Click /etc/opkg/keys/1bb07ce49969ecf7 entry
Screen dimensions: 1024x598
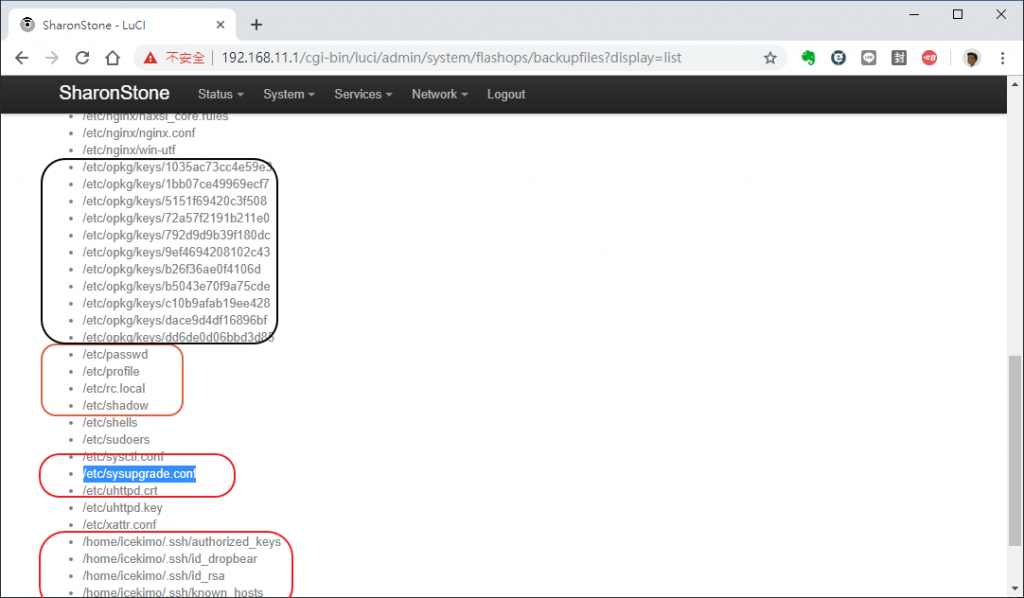click(176, 184)
